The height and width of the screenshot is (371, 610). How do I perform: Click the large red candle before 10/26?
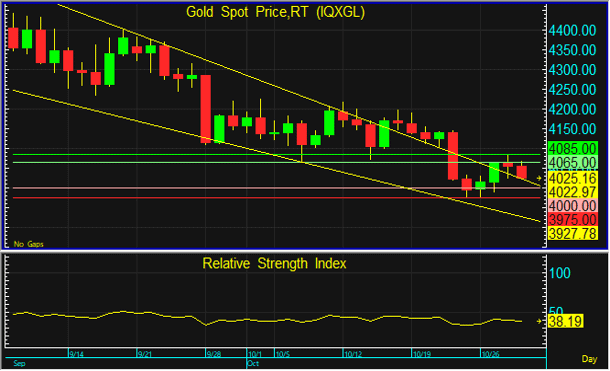pos(453,156)
